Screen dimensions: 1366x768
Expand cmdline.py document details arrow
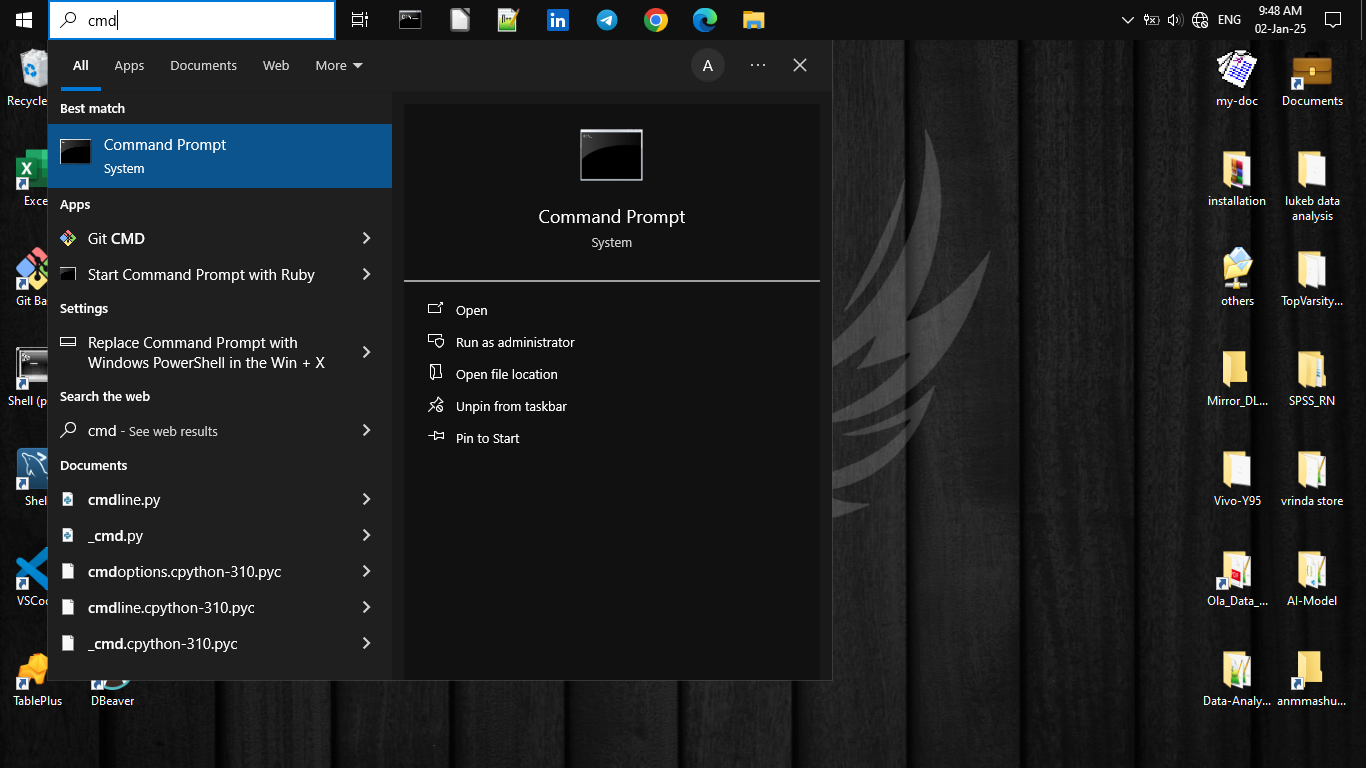click(366, 499)
